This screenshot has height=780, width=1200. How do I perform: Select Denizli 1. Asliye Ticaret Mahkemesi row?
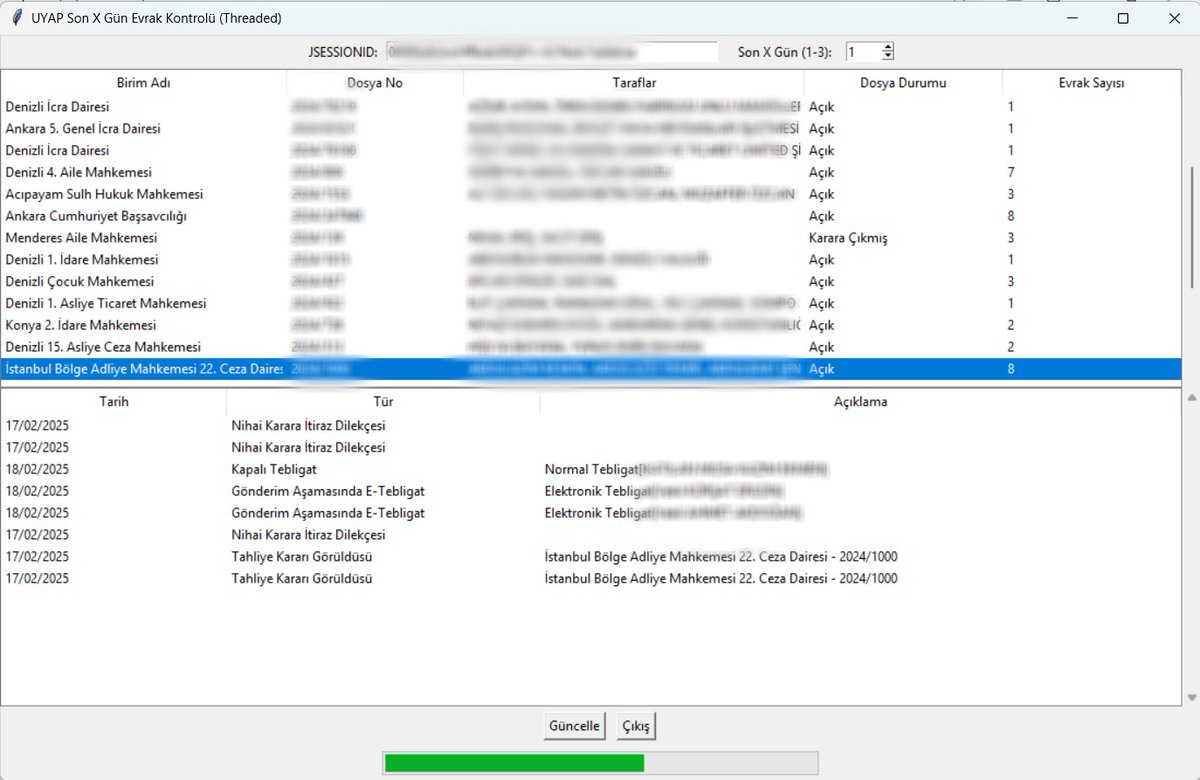coord(591,303)
